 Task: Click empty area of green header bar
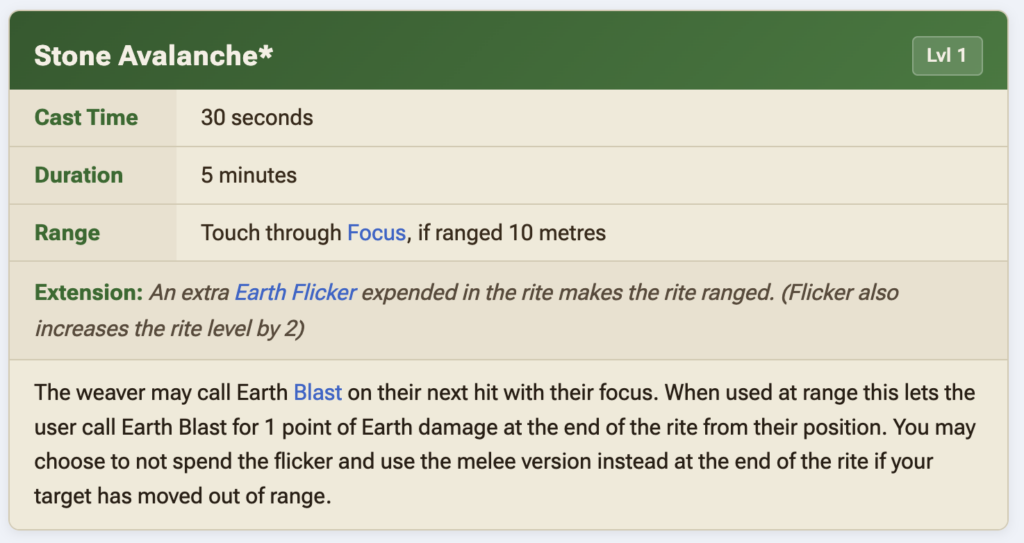[x=600, y=55]
